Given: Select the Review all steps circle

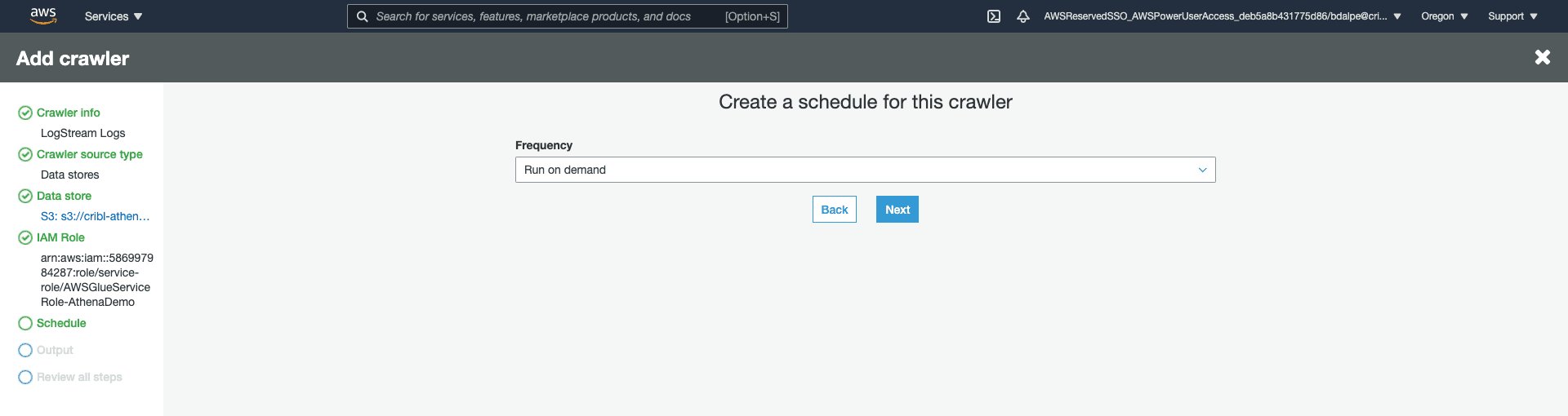Looking at the screenshot, I should click(25, 377).
